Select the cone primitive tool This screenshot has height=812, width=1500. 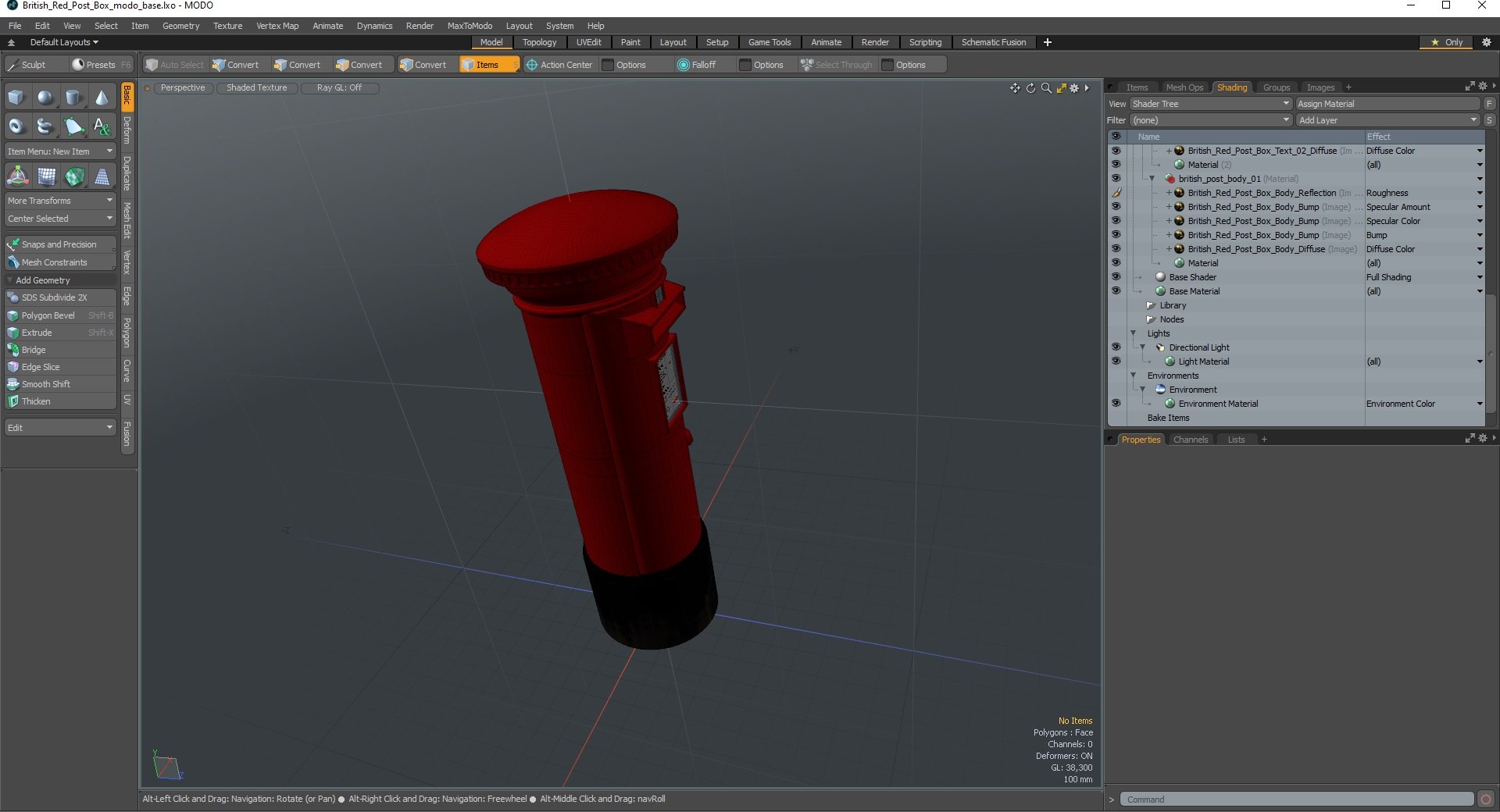[x=102, y=98]
